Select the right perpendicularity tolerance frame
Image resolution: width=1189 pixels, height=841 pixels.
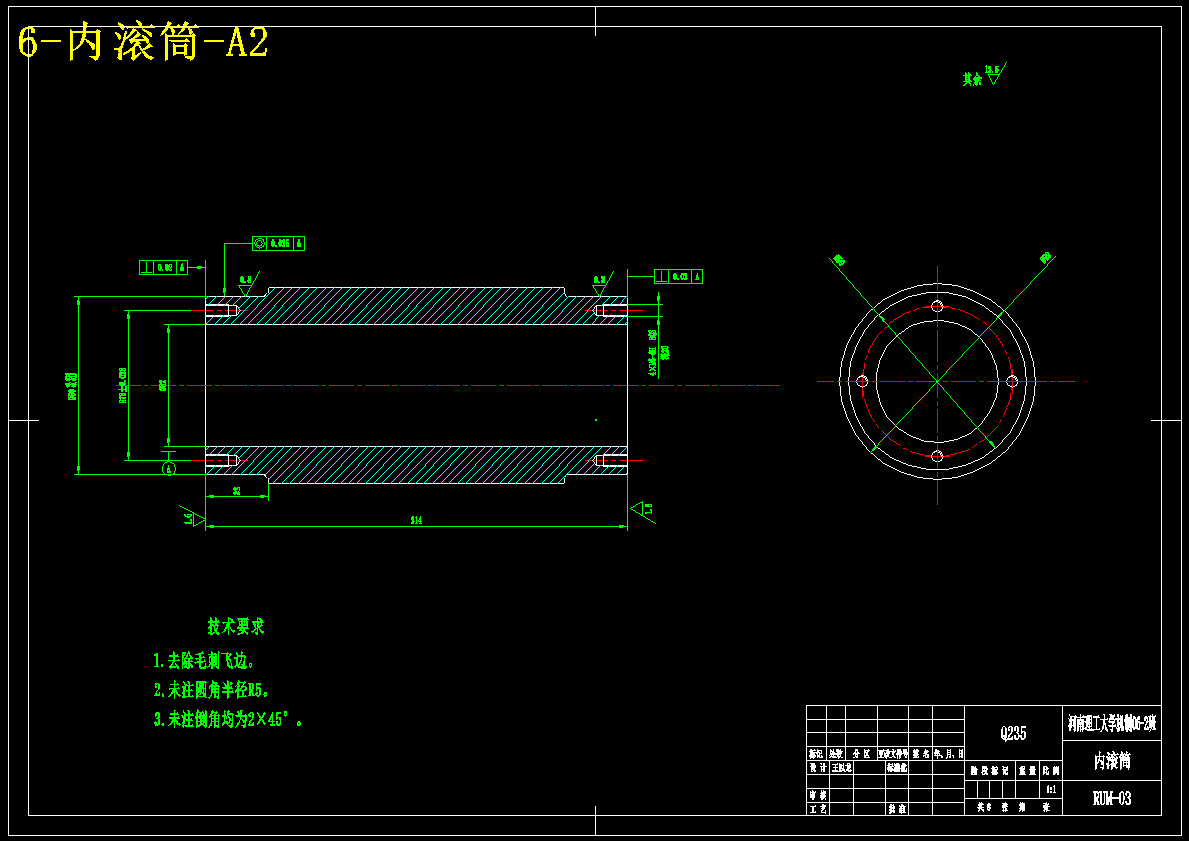(679, 277)
